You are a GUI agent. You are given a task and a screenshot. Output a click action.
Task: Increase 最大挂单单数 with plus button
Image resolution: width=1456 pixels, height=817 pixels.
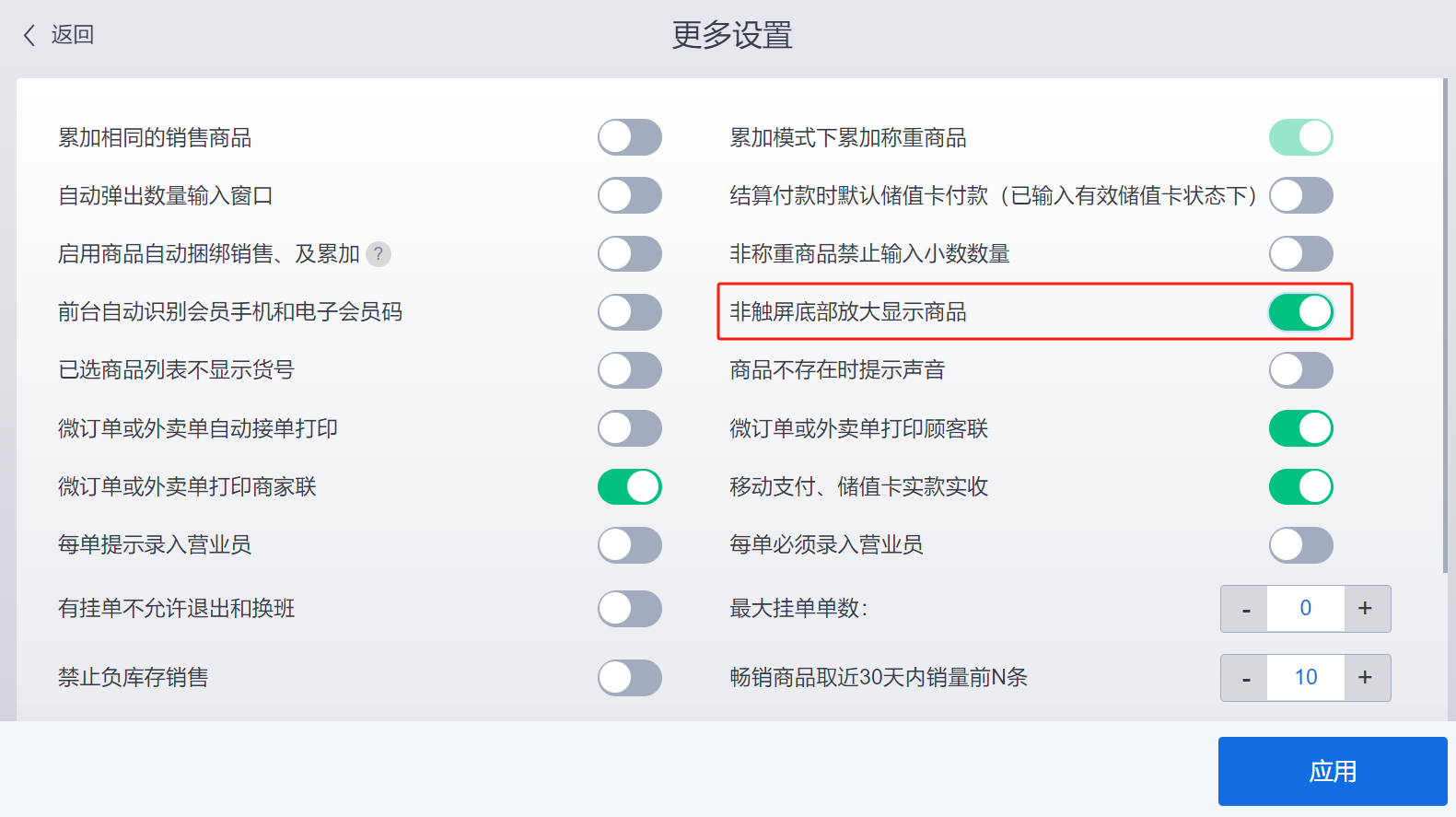[x=1367, y=609]
